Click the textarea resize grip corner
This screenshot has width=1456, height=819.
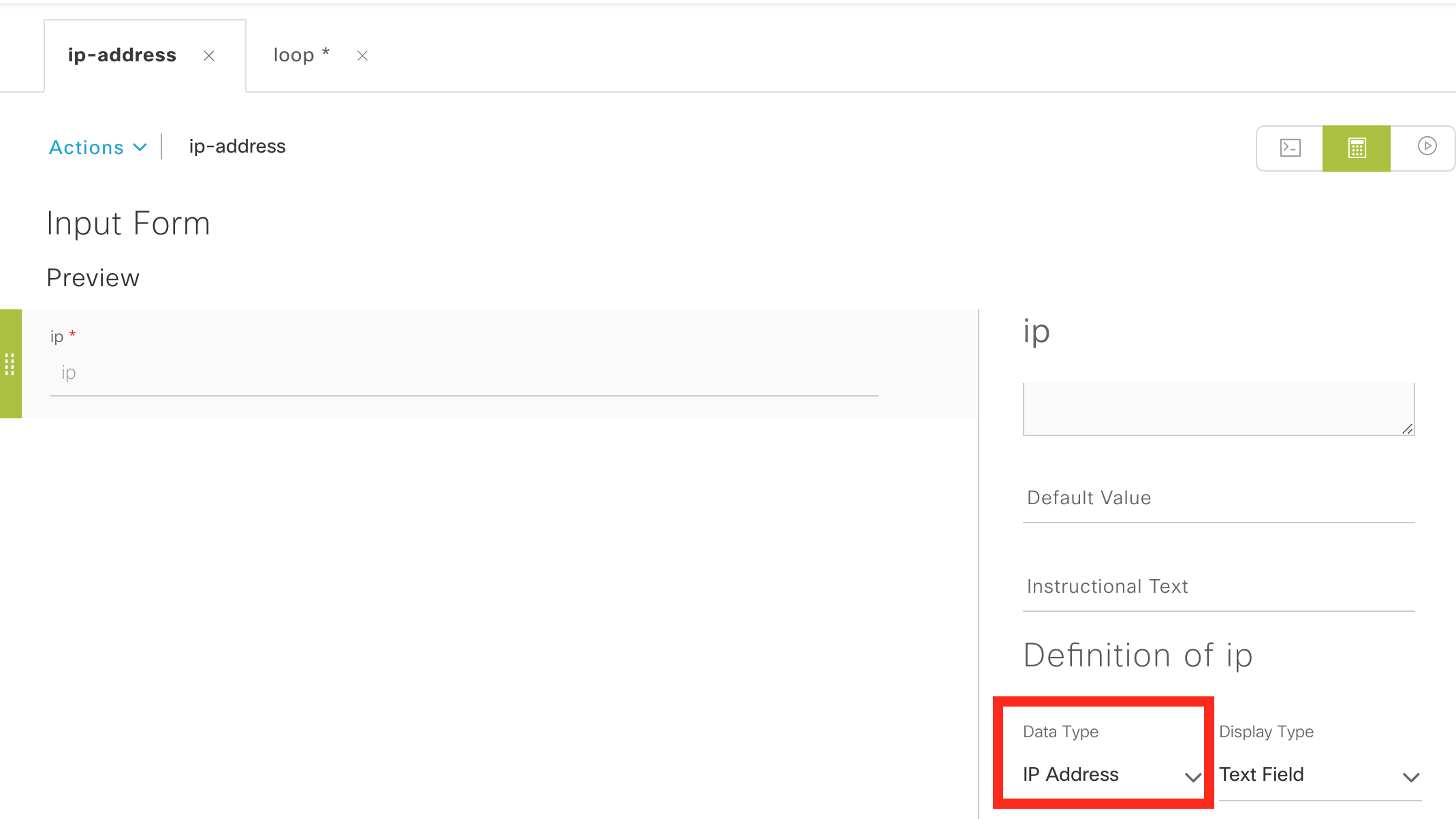tap(1407, 429)
